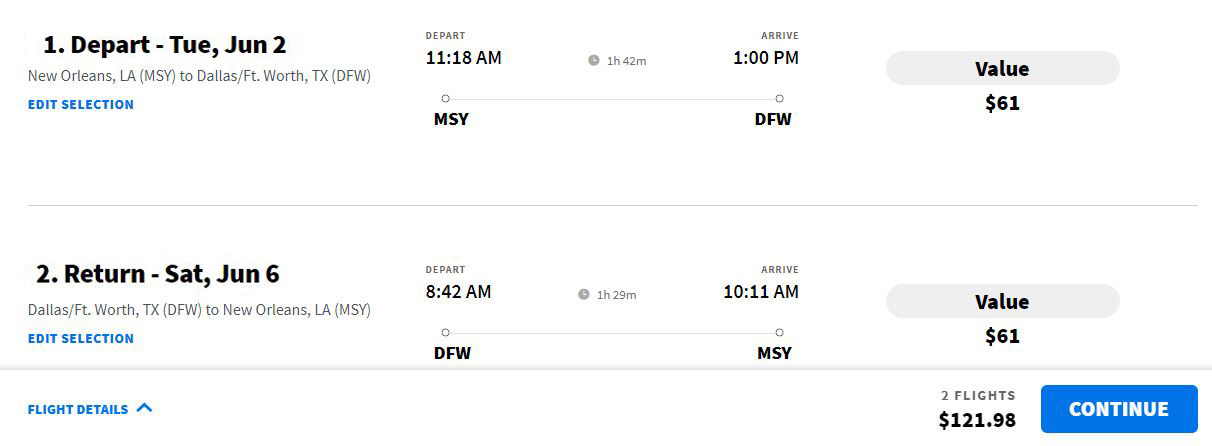The height and width of the screenshot is (446, 1212).
Task: Click the clock icon beside 1h 29m
Action: tap(584, 295)
